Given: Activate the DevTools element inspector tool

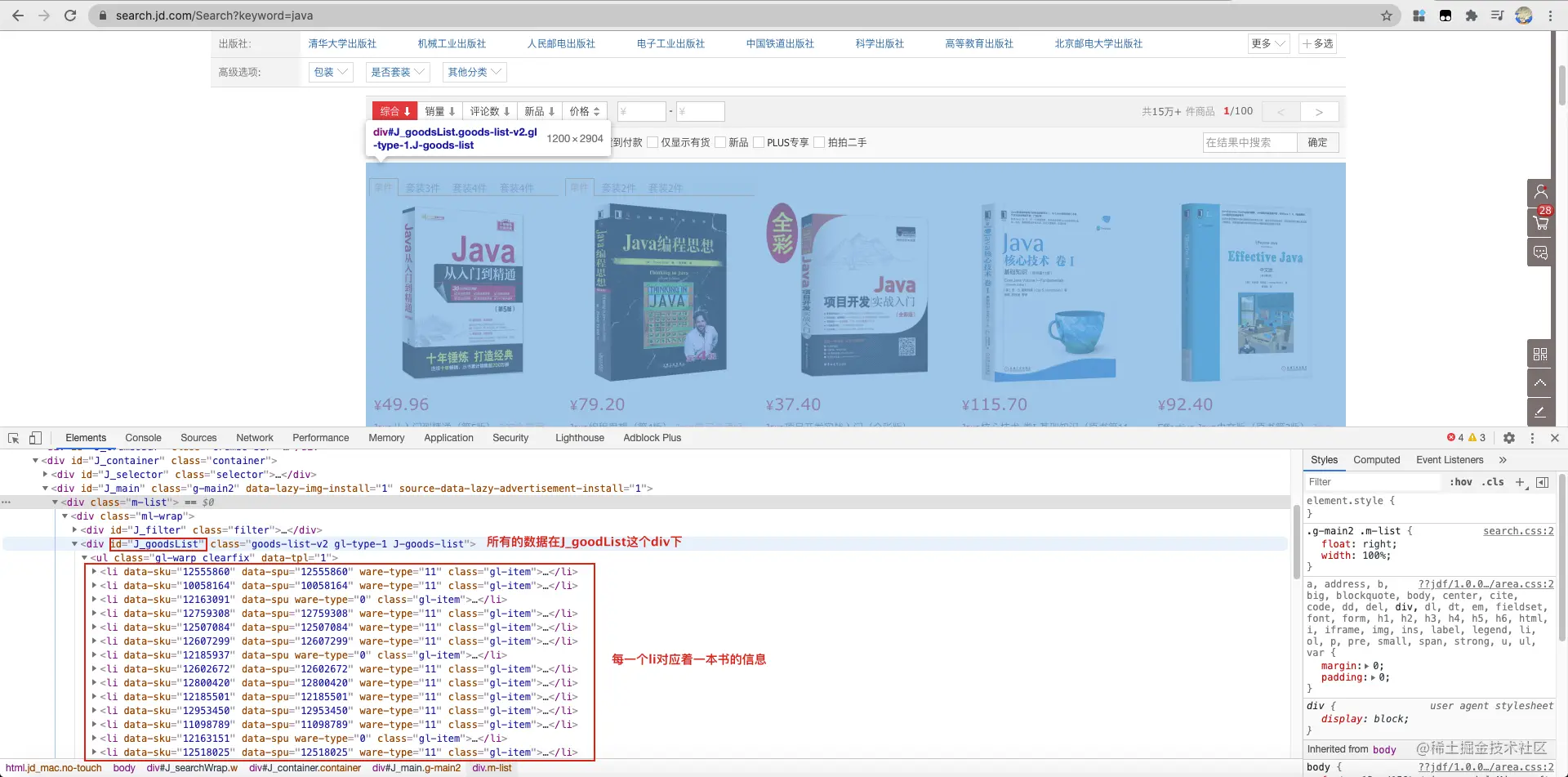Looking at the screenshot, I should (x=14, y=438).
